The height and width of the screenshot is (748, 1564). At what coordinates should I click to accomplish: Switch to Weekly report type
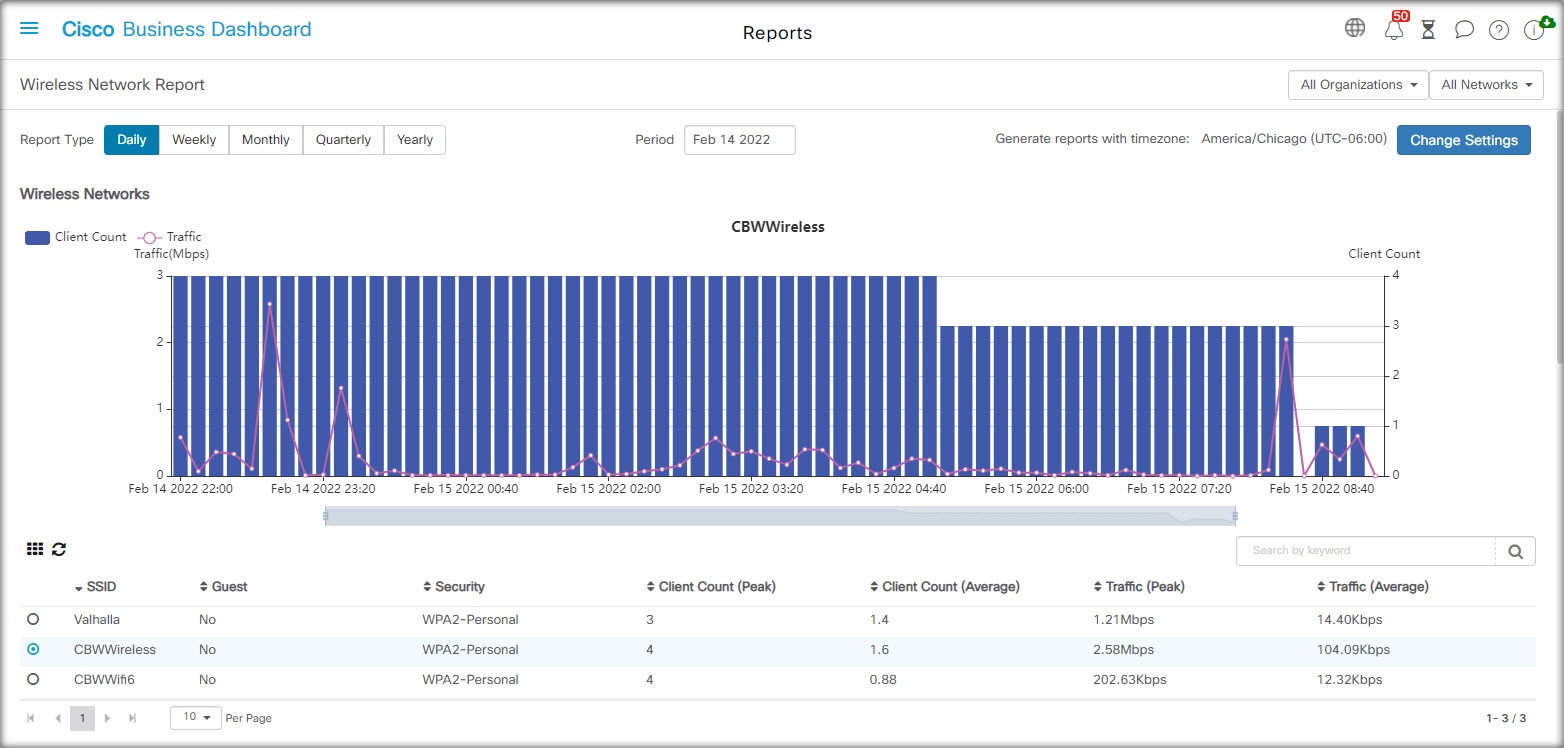tap(194, 140)
